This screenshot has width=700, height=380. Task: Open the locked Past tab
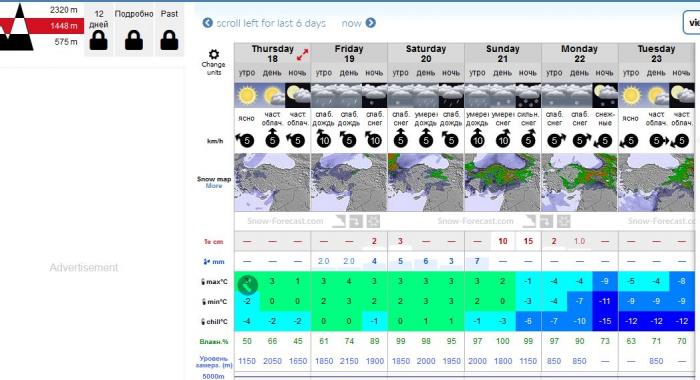[x=169, y=31]
